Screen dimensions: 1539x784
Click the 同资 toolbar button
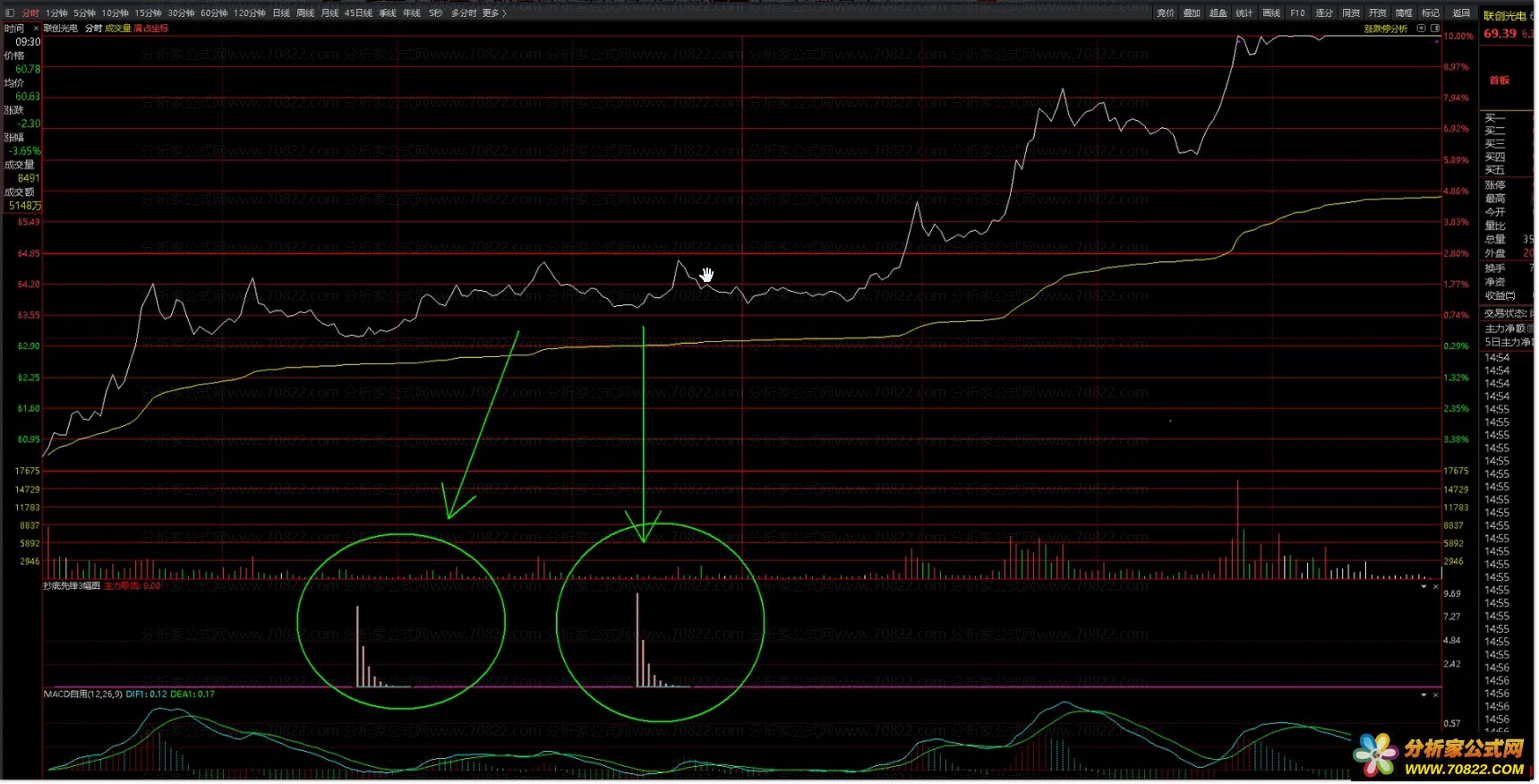tap(1351, 13)
